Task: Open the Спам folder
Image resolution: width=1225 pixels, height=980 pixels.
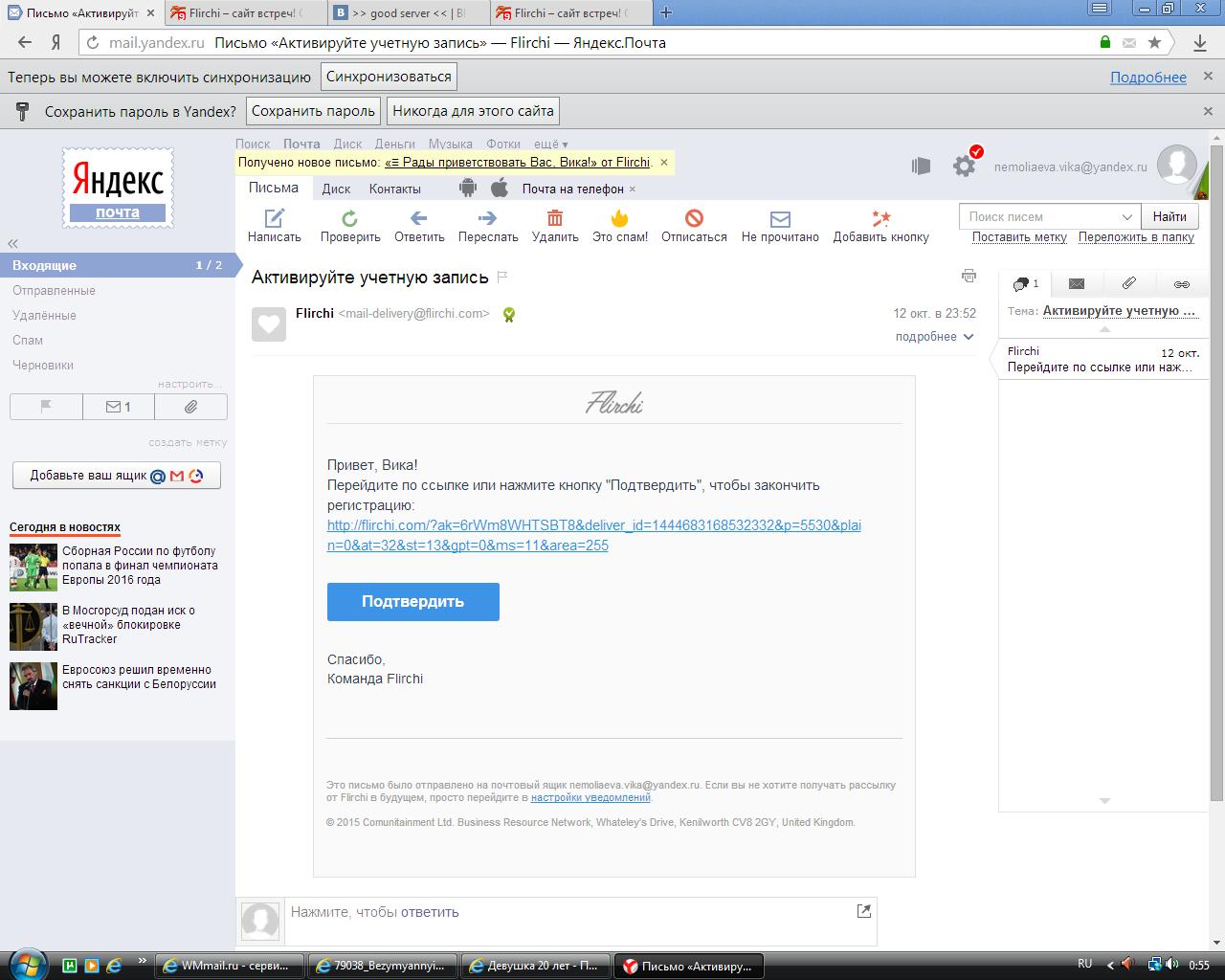Action: [x=28, y=340]
